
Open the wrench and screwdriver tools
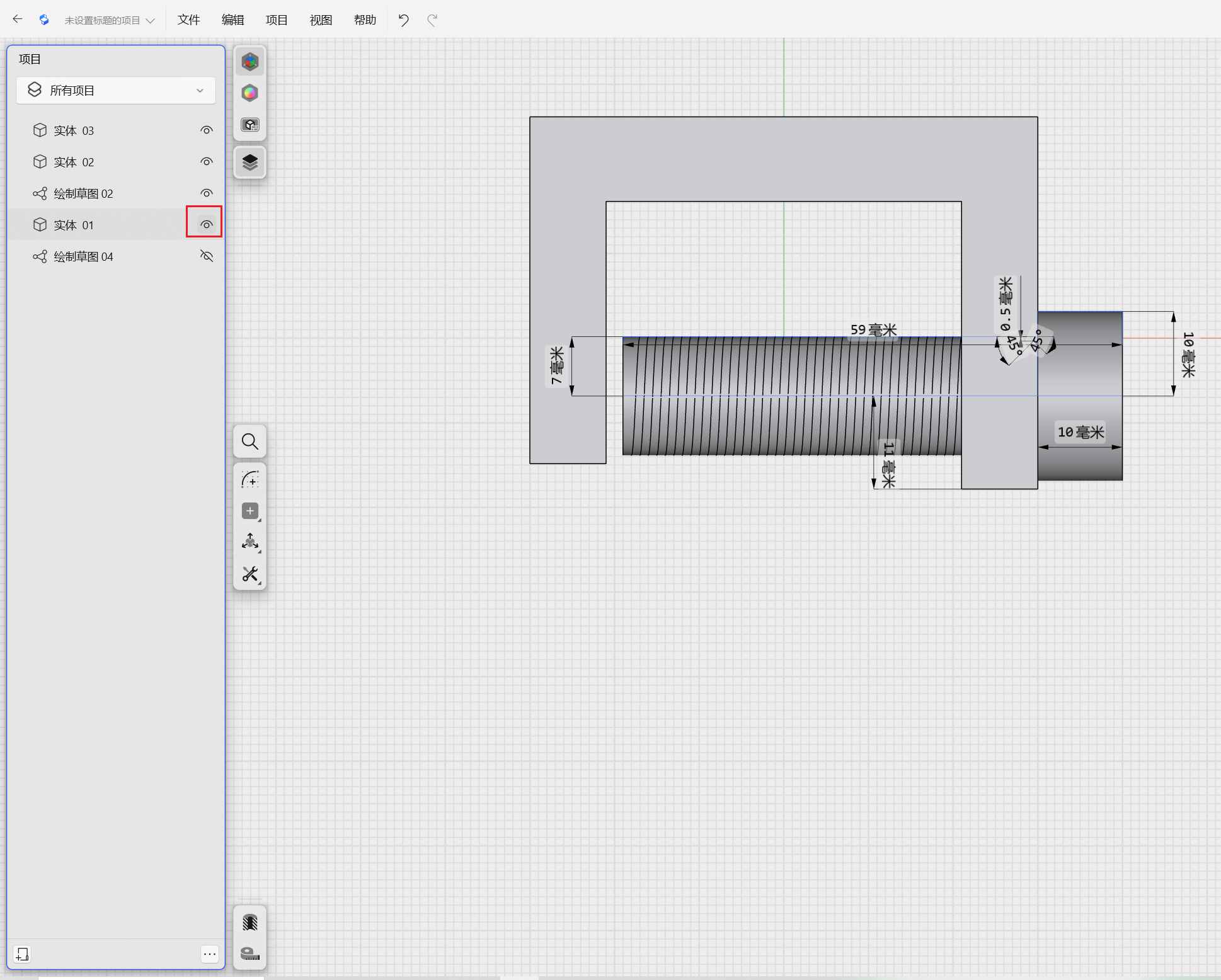[250, 574]
